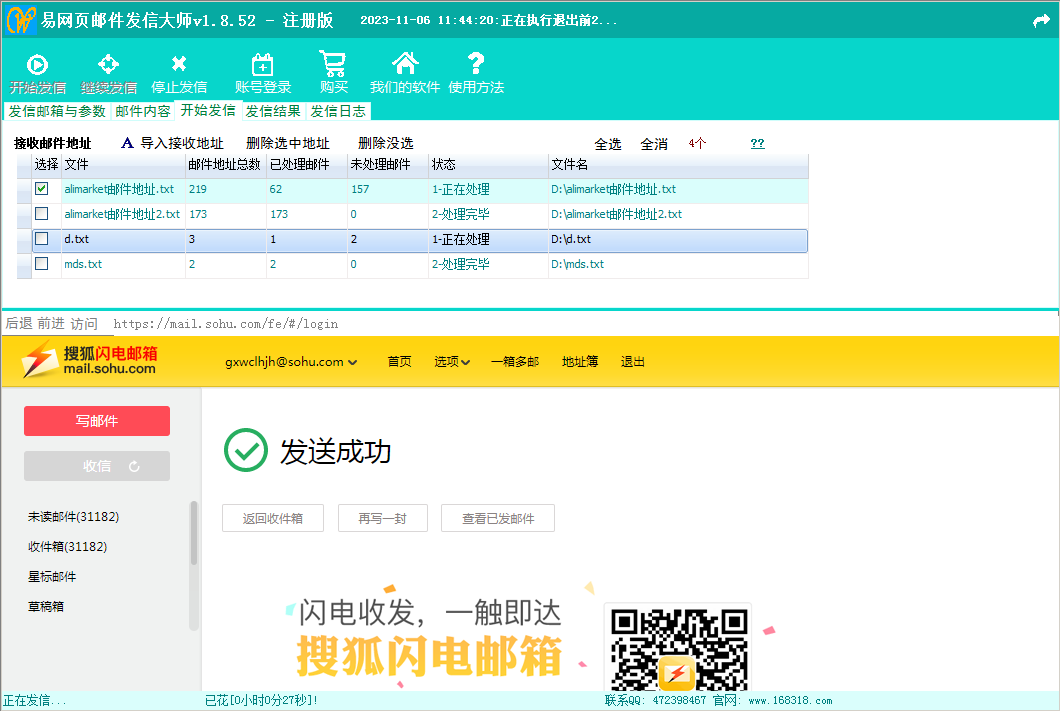Click the ?? help link above table

coord(757,143)
